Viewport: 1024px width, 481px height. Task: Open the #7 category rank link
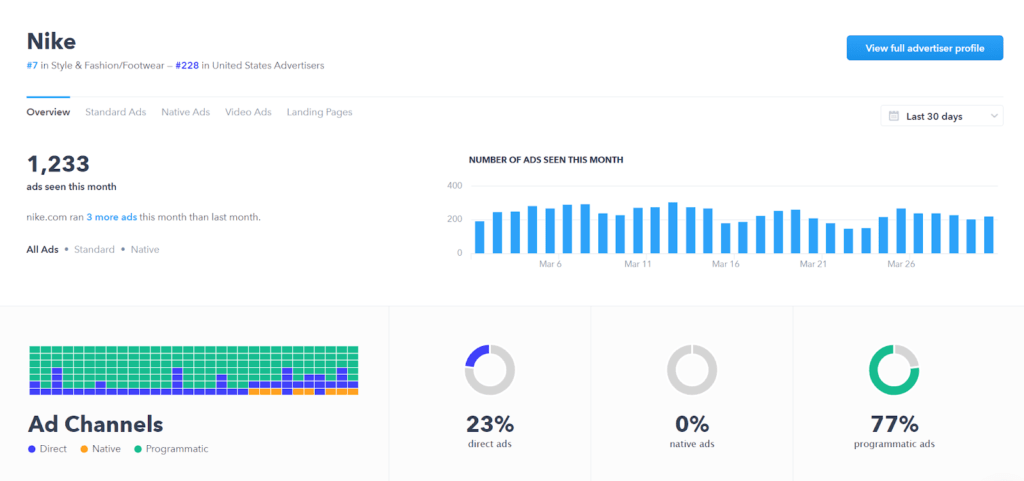[34, 66]
